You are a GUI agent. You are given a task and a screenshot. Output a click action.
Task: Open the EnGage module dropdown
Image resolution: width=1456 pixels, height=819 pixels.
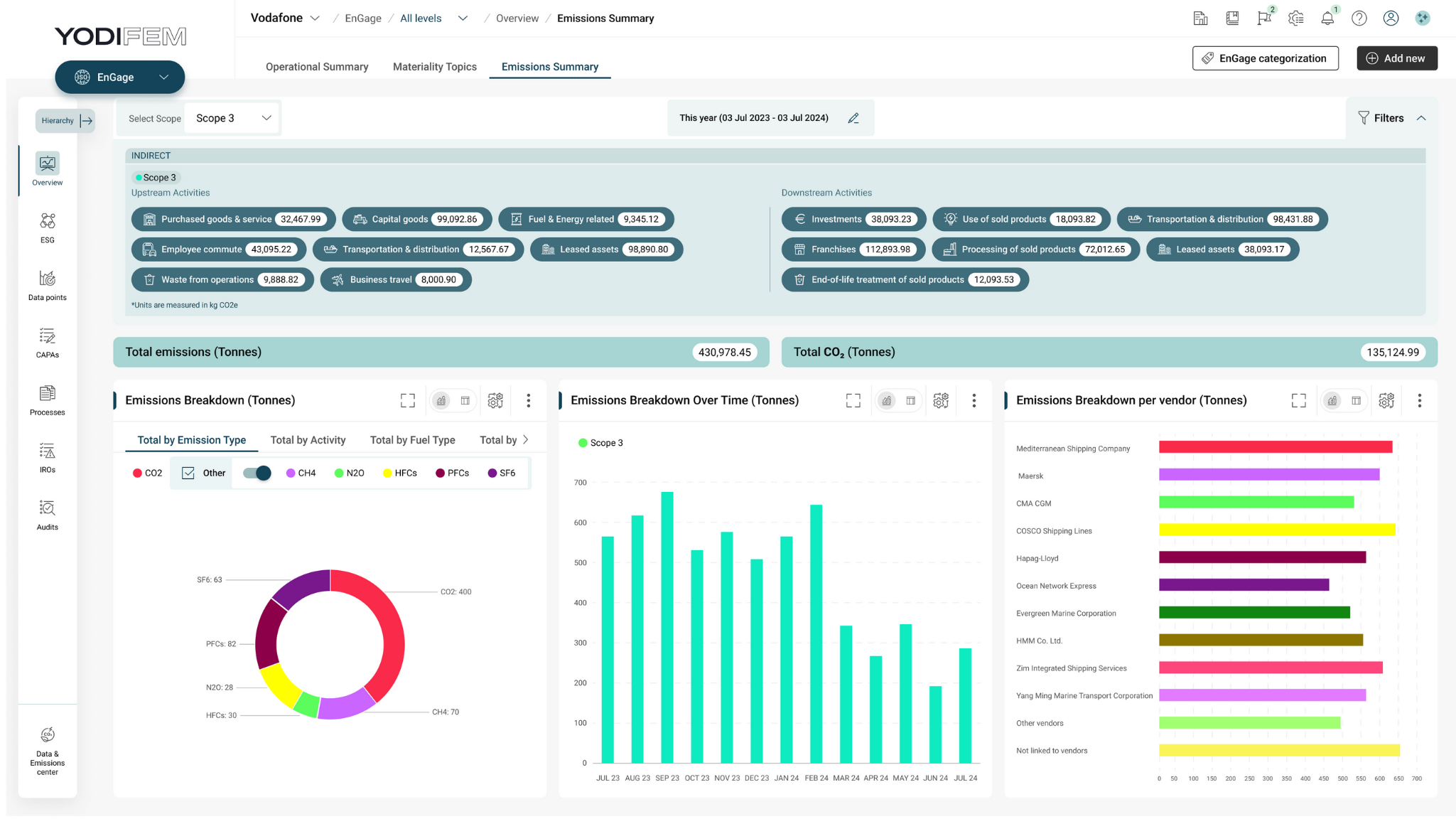[120, 77]
